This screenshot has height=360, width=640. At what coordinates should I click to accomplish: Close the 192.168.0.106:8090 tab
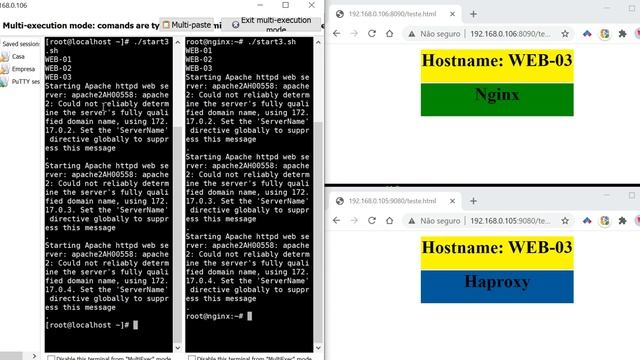point(452,14)
